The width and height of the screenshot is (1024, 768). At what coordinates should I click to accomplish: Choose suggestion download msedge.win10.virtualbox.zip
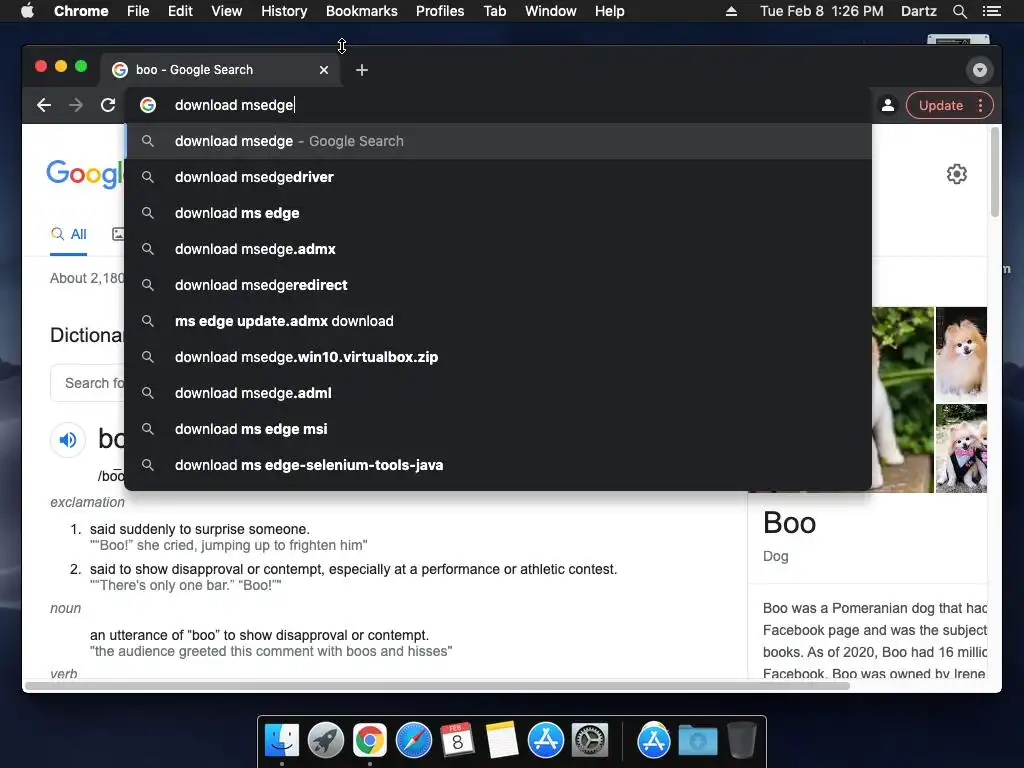pos(498,357)
